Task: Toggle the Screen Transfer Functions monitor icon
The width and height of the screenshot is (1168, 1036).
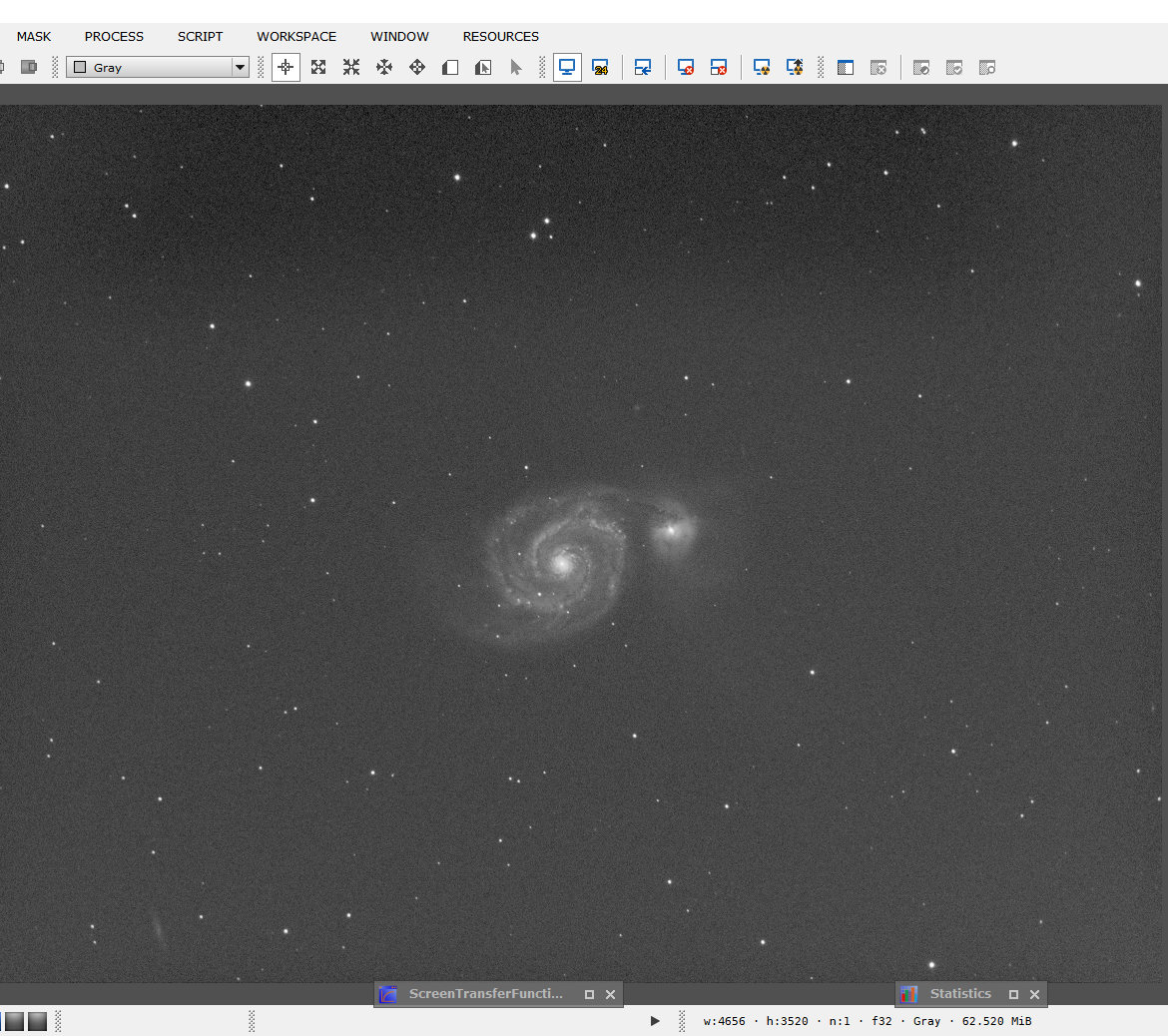Action: (x=567, y=68)
